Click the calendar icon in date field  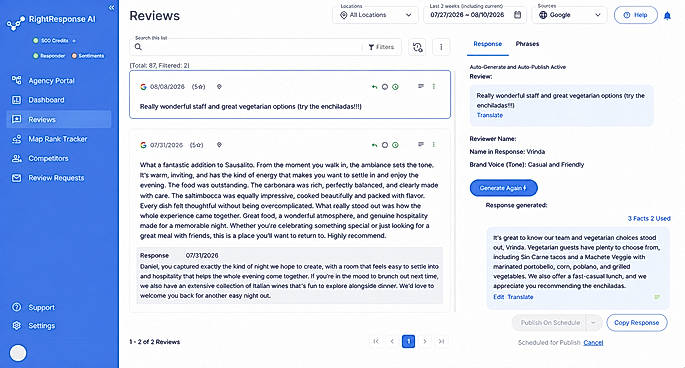[x=517, y=15]
